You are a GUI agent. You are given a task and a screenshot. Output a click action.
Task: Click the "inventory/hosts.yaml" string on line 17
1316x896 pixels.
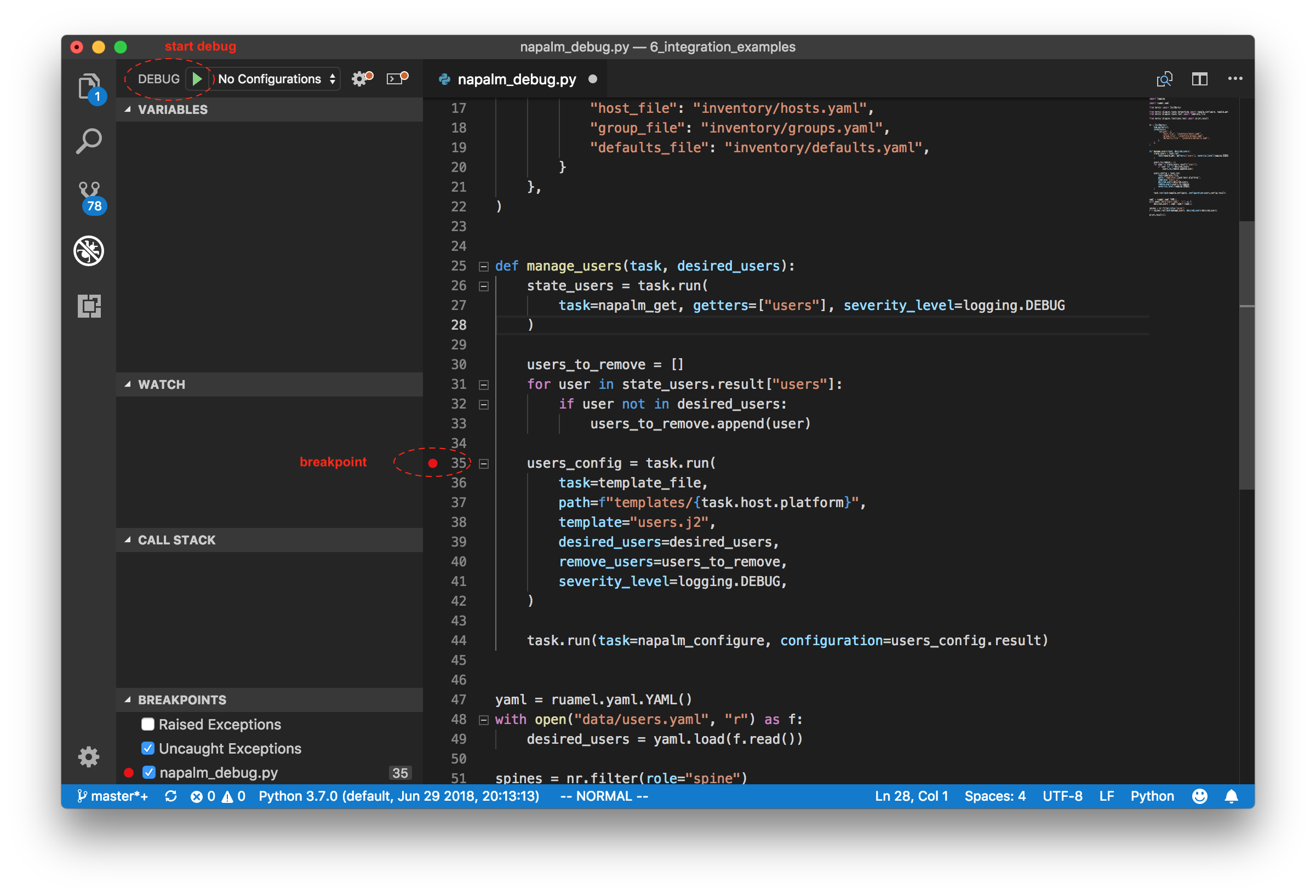[x=780, y=108]
